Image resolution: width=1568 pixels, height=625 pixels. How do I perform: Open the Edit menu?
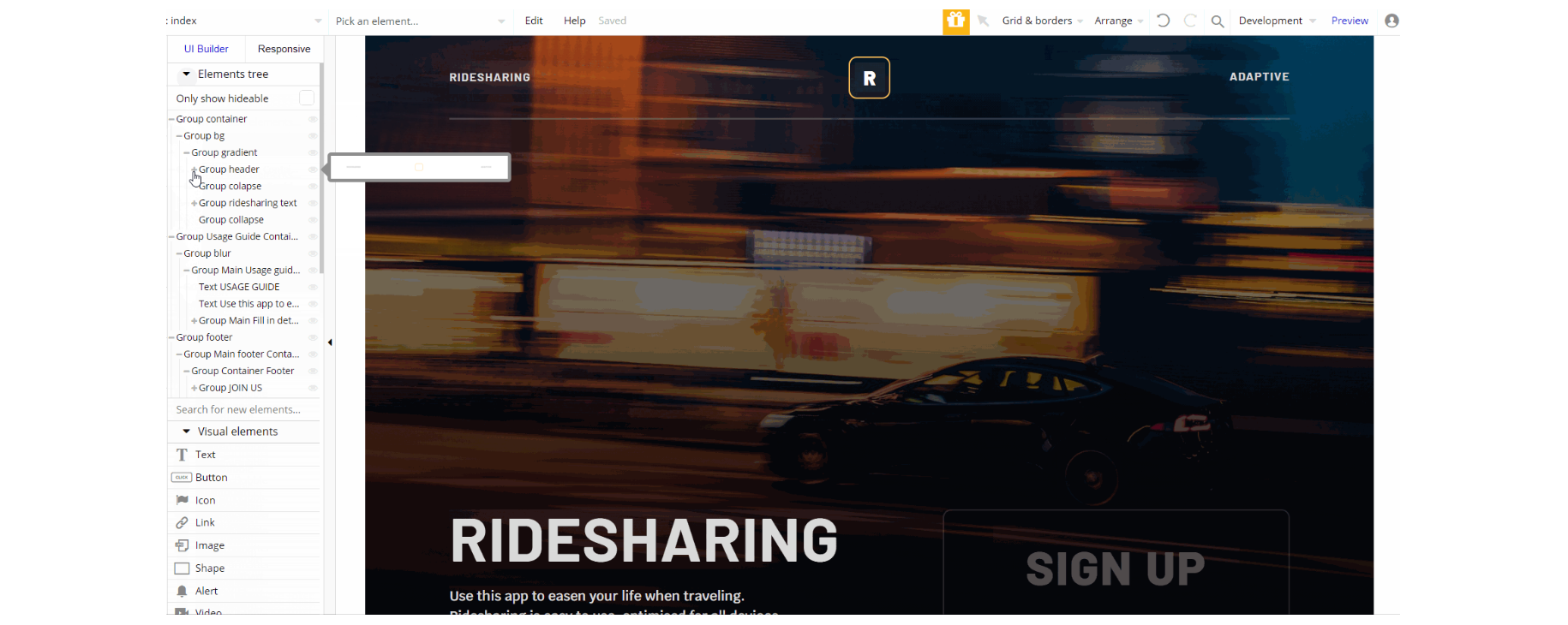click(x=534, y=21)
